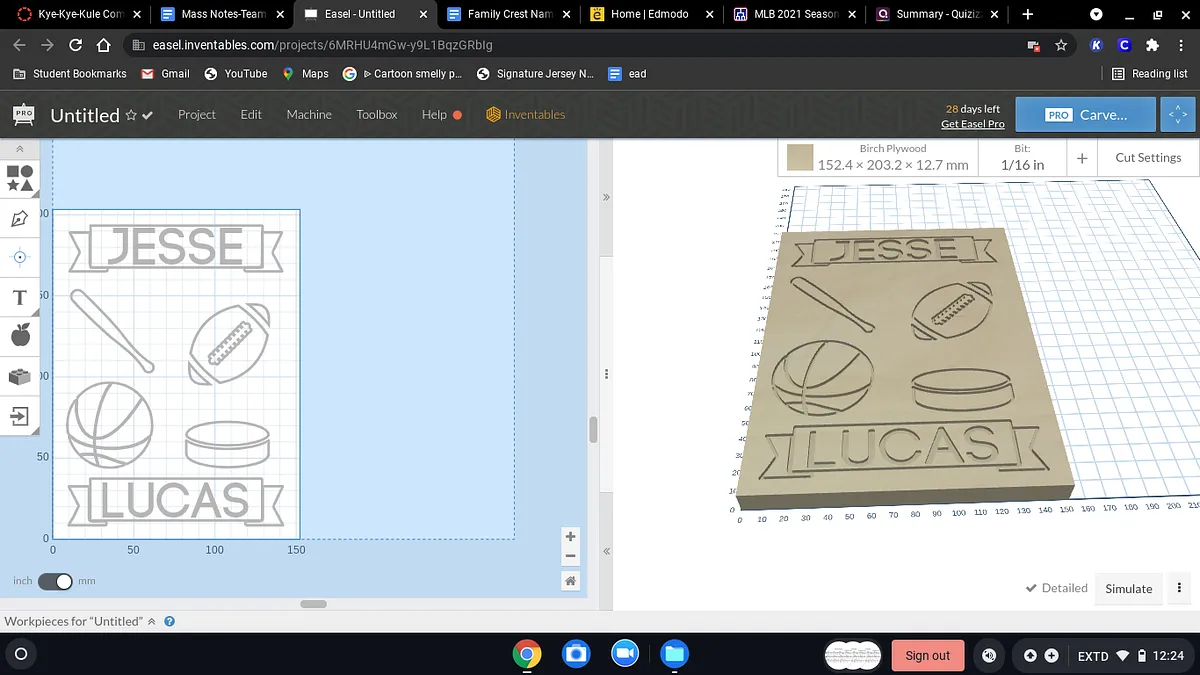
Task: Click the vertical canvas scrollbar handle
Action: pyautogui.click(x=593, y=430)
